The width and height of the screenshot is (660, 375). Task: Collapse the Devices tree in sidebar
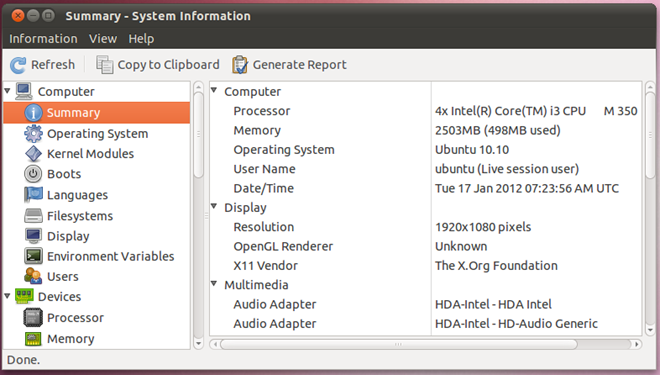tap(7, 296)
